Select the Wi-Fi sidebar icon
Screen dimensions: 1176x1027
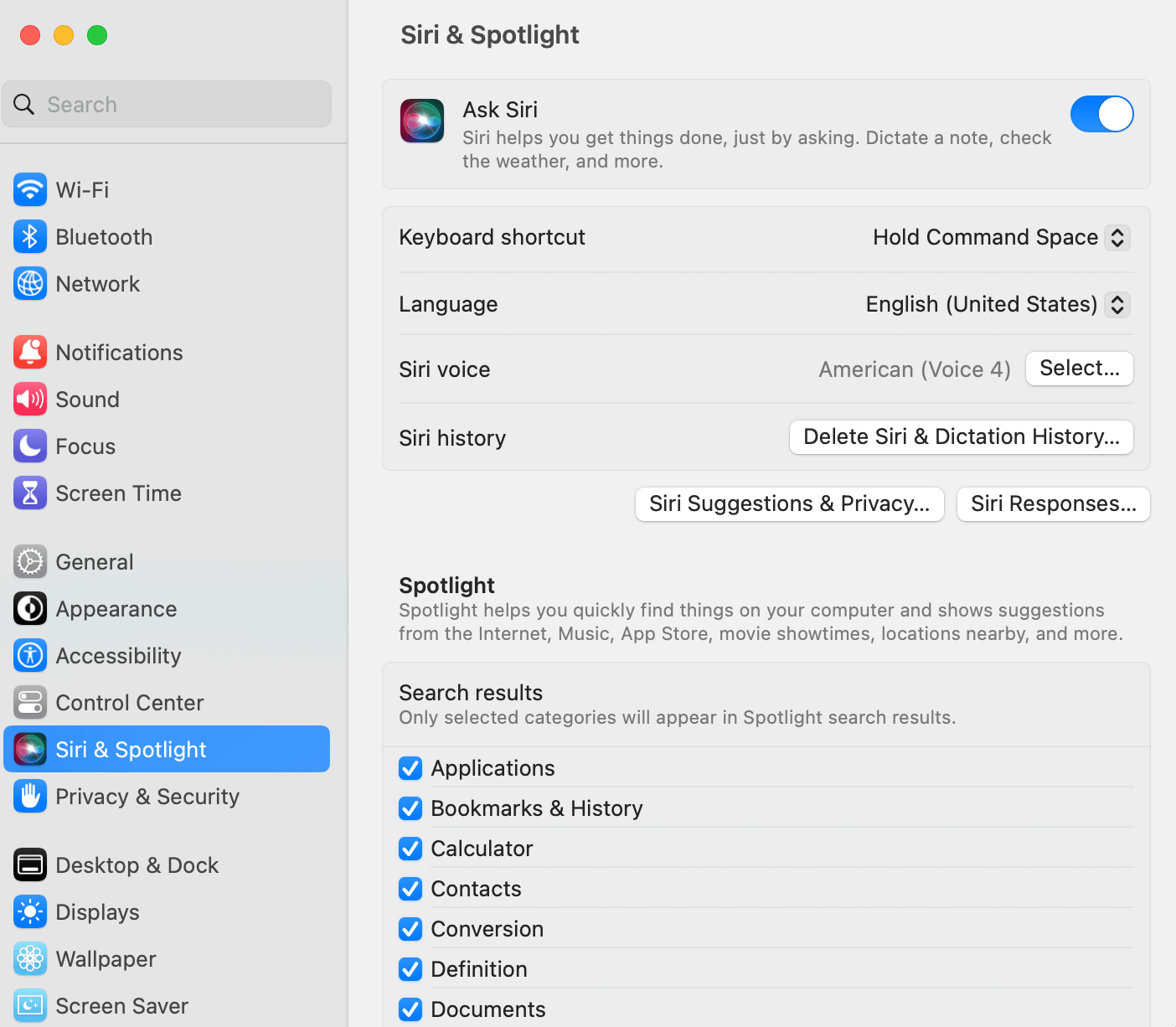tap(30, 190)
